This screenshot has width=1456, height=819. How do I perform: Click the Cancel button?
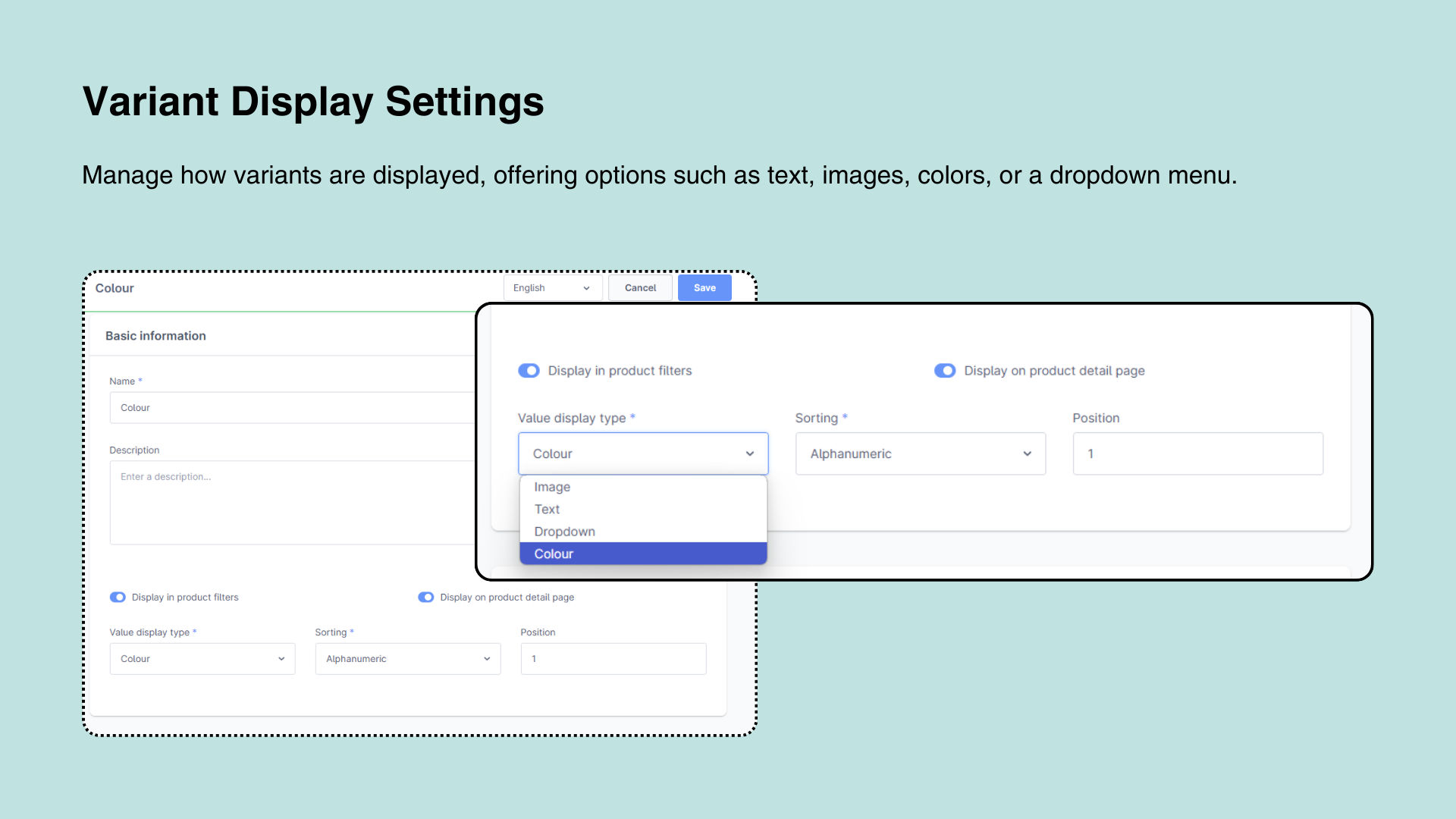coord(640,288)
